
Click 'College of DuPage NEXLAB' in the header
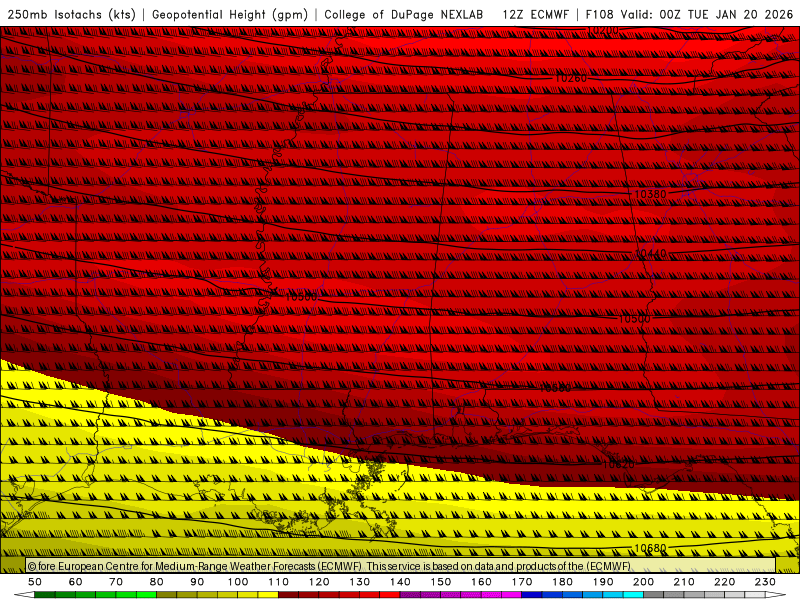pos(404,14)
